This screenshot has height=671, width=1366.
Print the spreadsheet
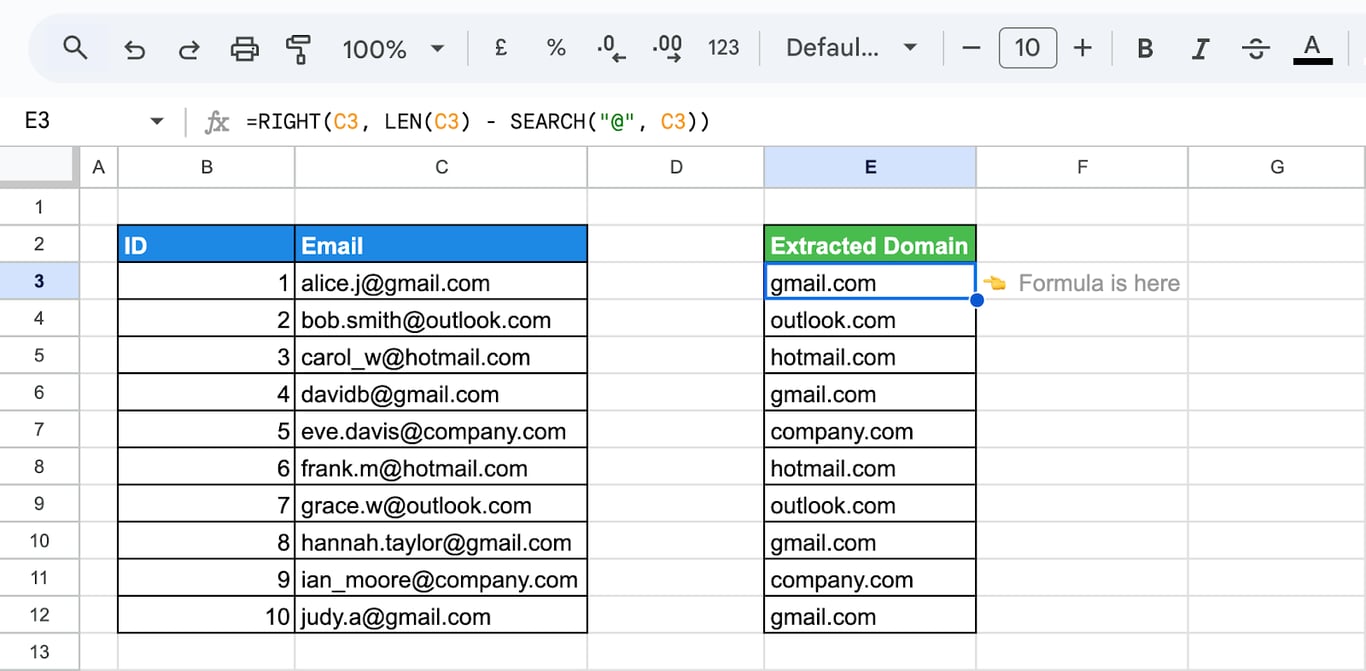point(244,48)
